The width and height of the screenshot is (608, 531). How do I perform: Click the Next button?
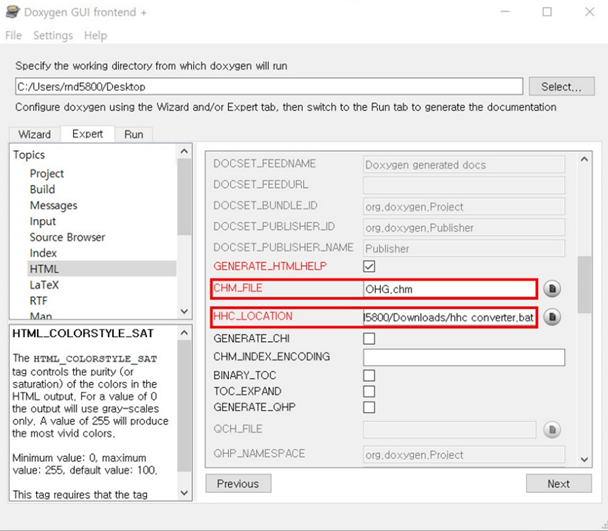click(559, 484)
